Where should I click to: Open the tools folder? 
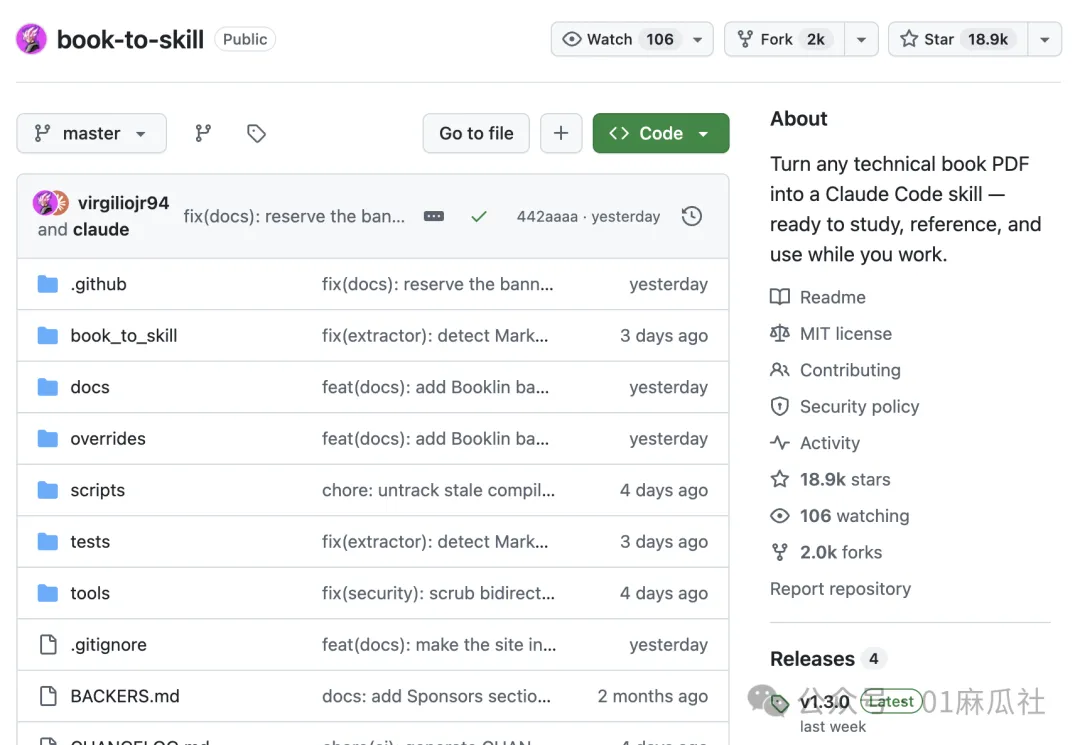click(x=90, y=593)
